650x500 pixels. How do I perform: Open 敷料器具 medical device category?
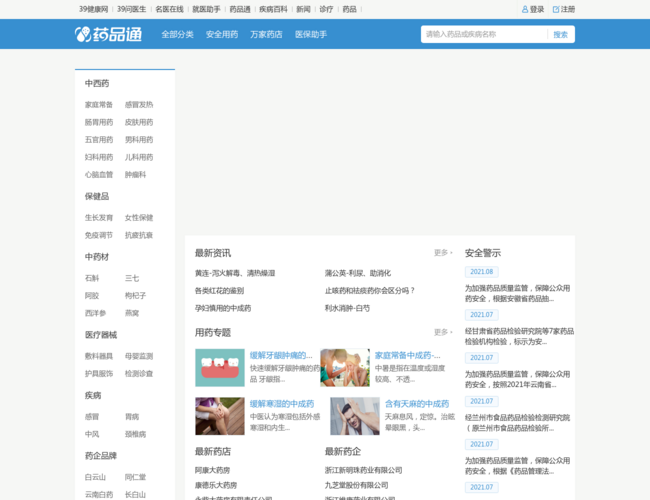coord(99,356)
